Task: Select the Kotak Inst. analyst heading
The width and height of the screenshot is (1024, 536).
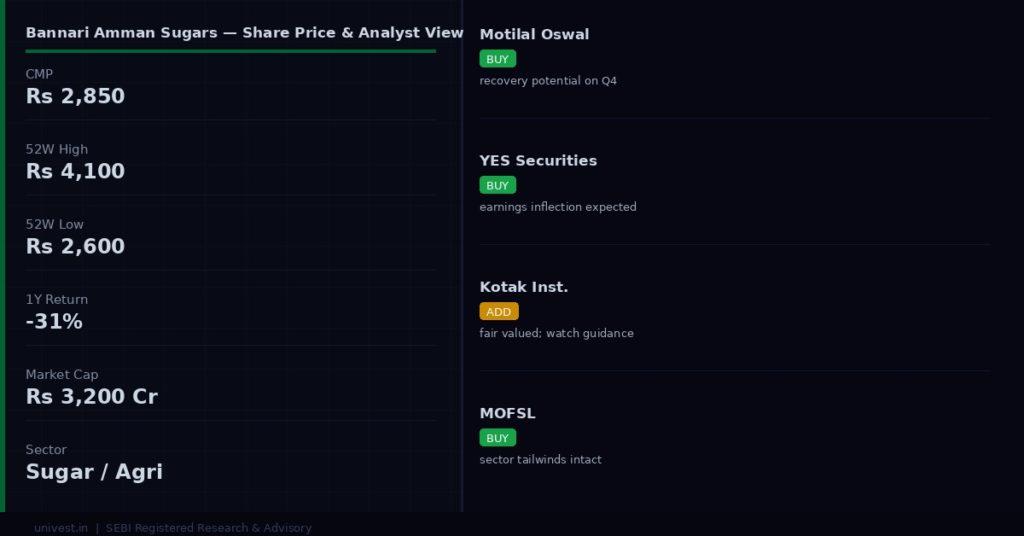Action: (x=524, y=287)
